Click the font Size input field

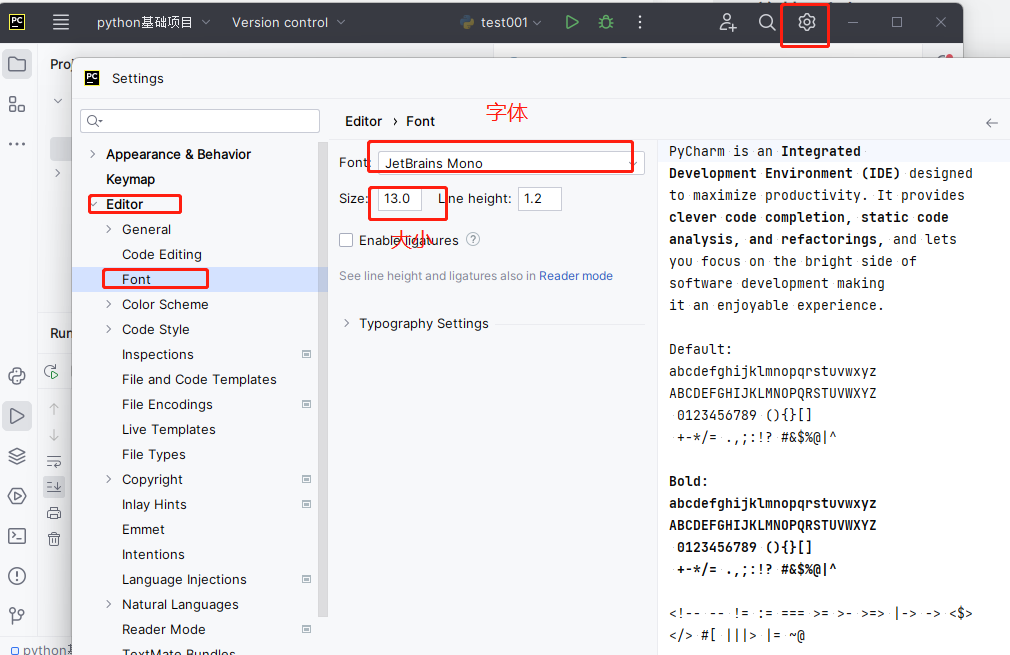(x=399, y=198)
